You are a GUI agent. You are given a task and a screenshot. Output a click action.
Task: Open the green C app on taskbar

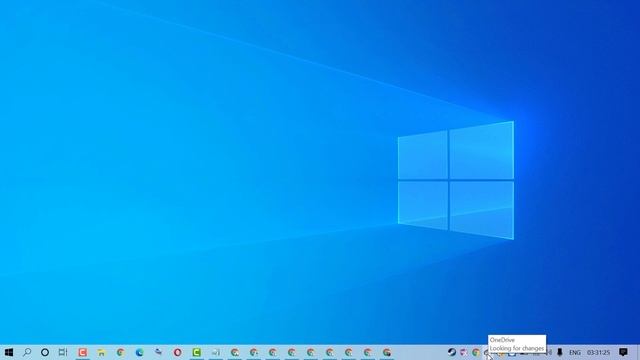click(x=197, y=352)
